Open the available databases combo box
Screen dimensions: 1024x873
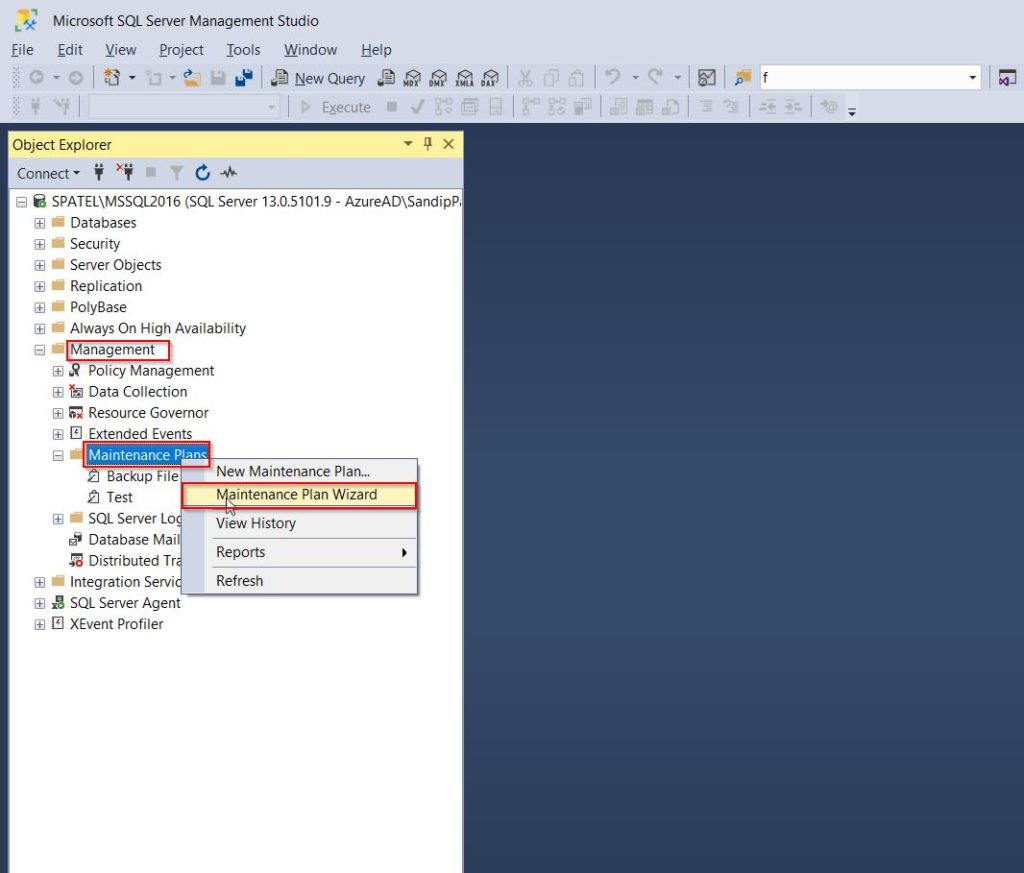coord(184,106)
